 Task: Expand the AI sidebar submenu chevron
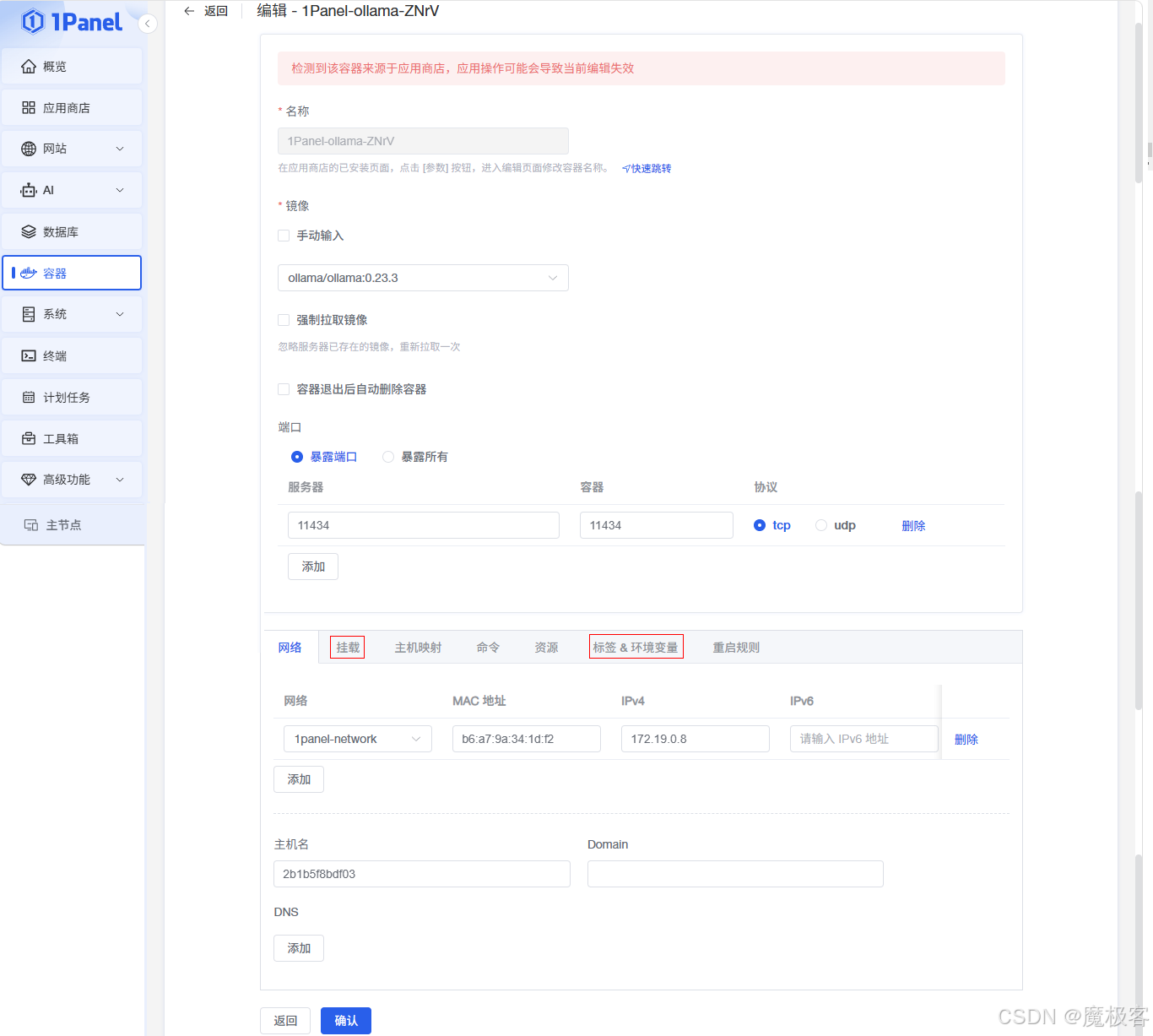tap(120, 190)
